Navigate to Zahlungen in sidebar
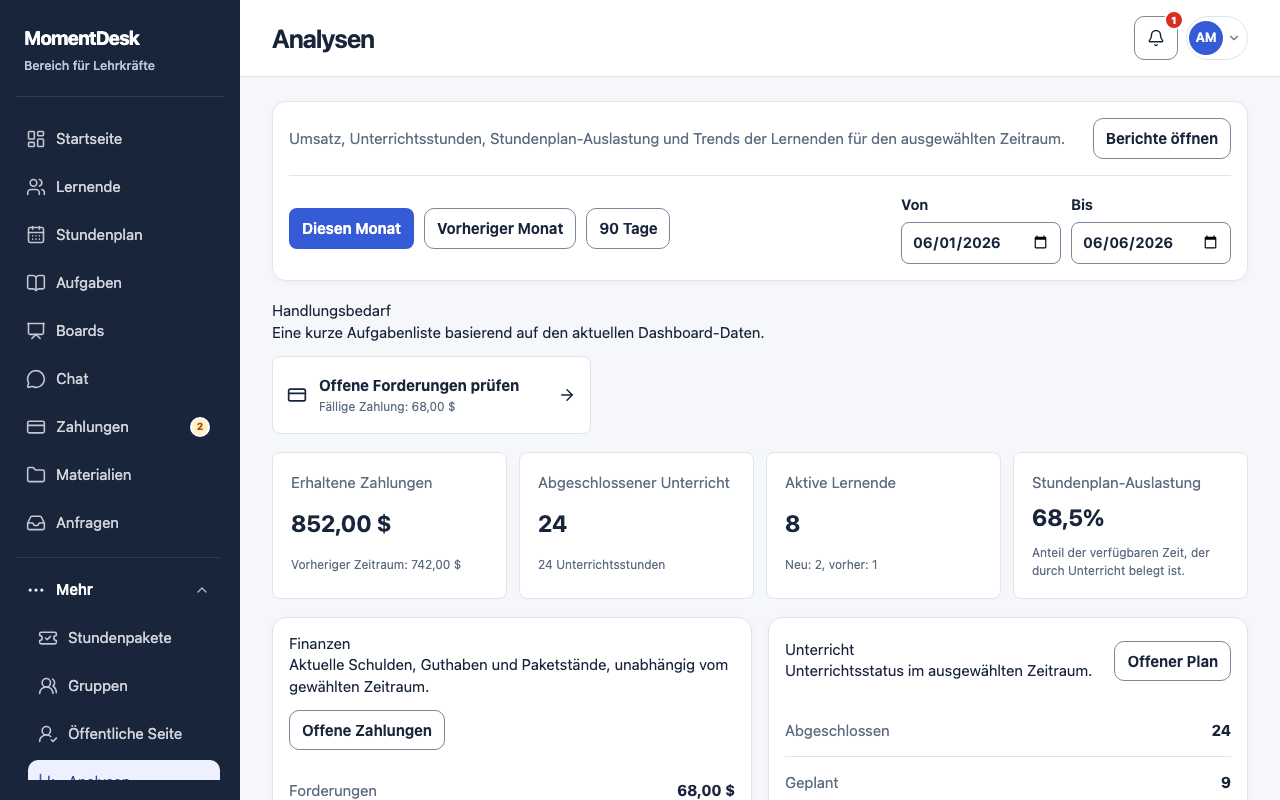The width and height of the screenshot is (1280, 800). tap(120, 427)
